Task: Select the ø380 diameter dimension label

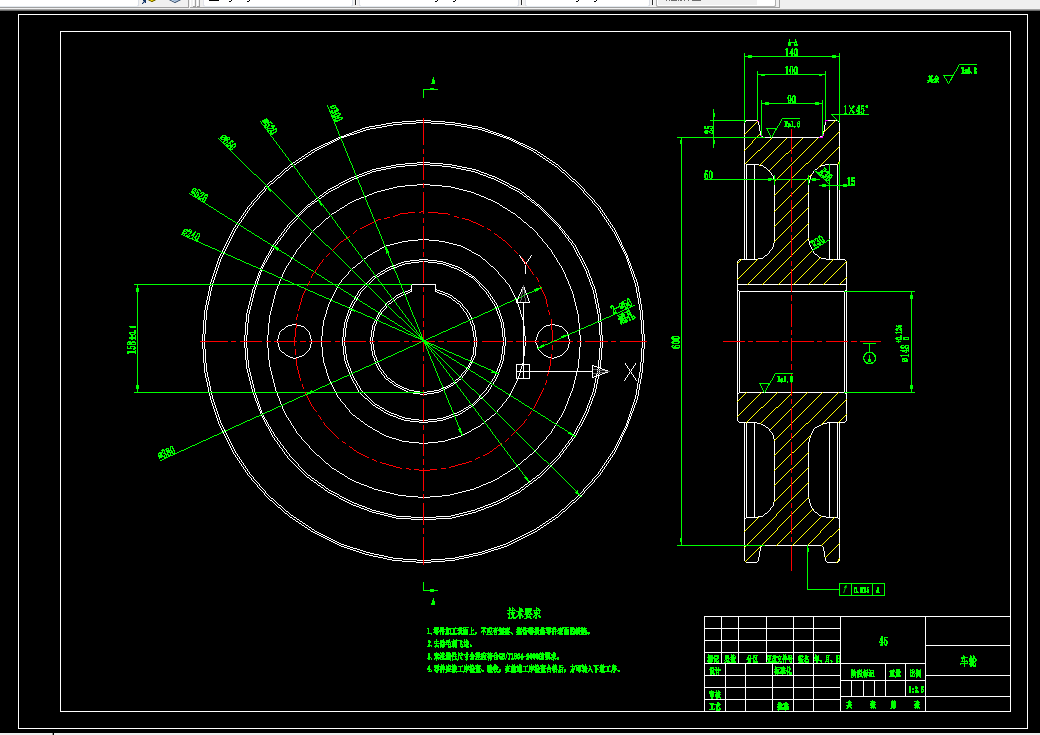Action: pos(167,454)
